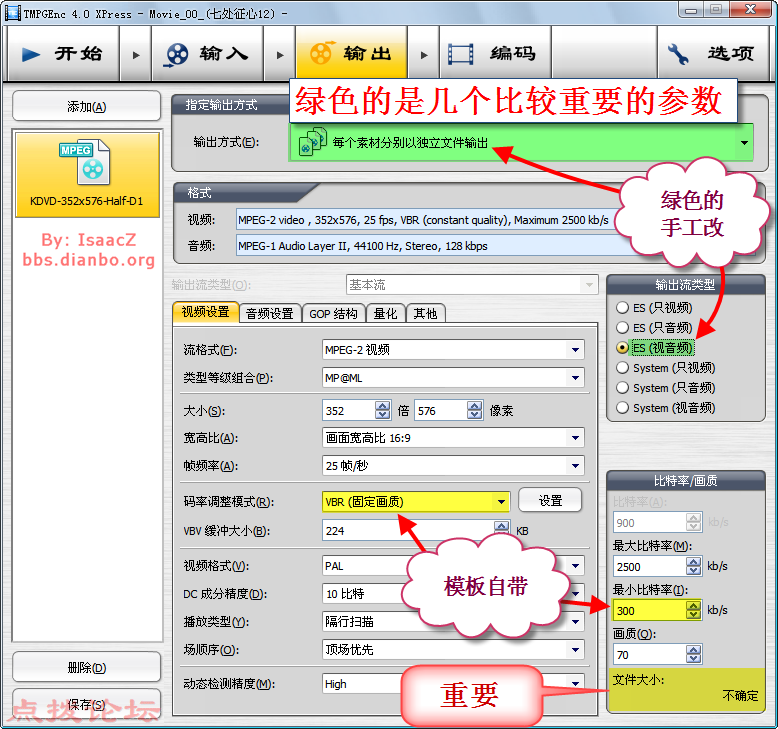Click the 开始 (Start) stage button
This screenshot has width=778, height=729.
[x=63, y=54]
